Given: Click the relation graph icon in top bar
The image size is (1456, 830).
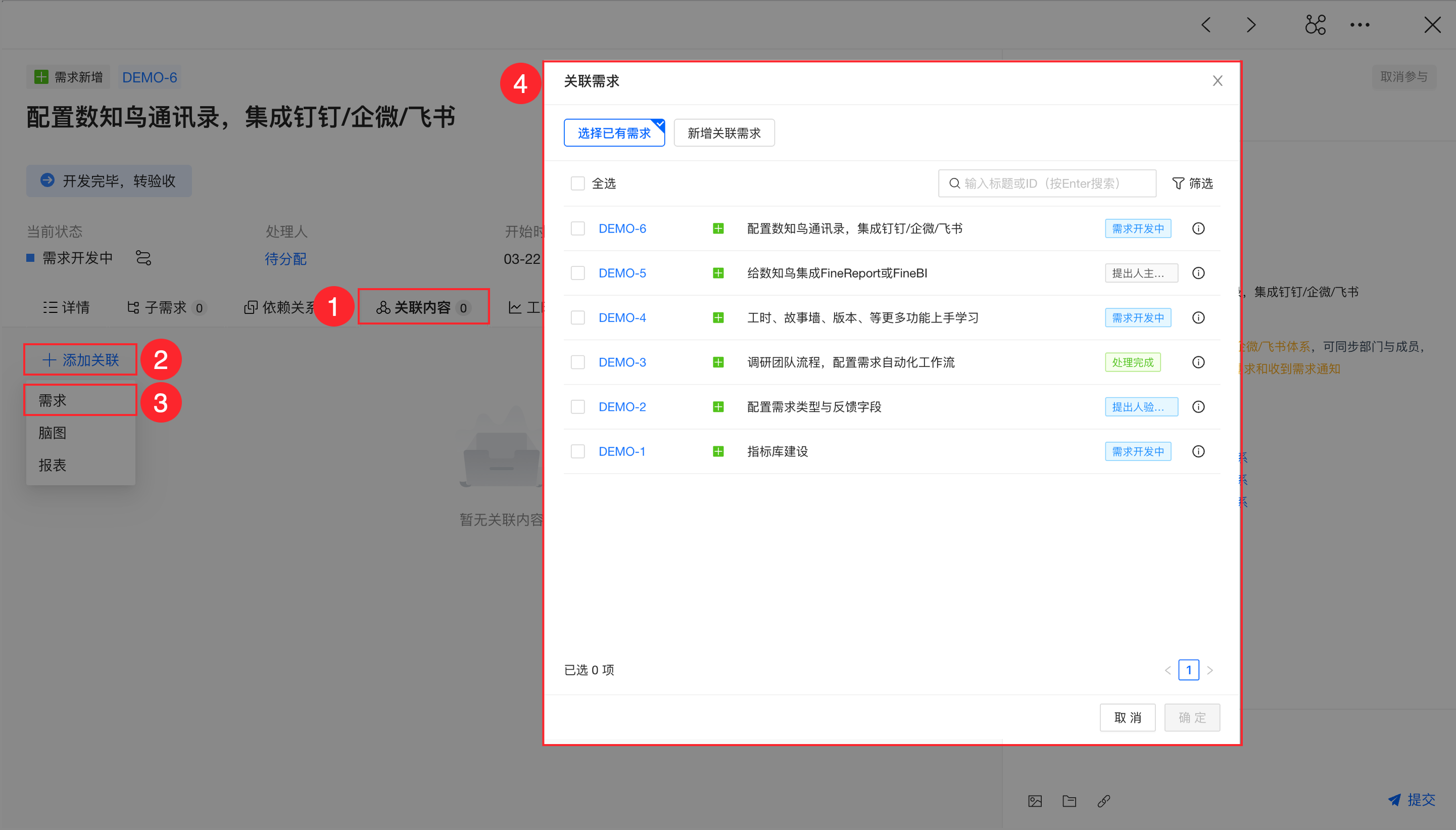Looking at the screenshot, I should pos(1315,24).
